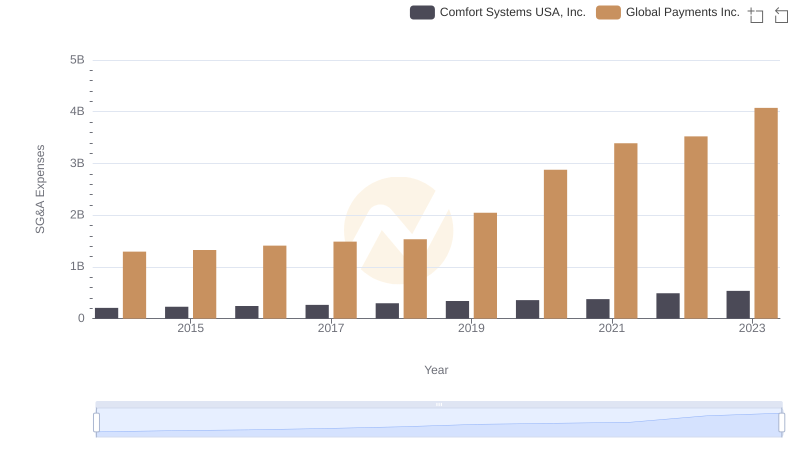Click the 2B y-axis label
This screenshot has height=461, width=800.
click(77, 215)
